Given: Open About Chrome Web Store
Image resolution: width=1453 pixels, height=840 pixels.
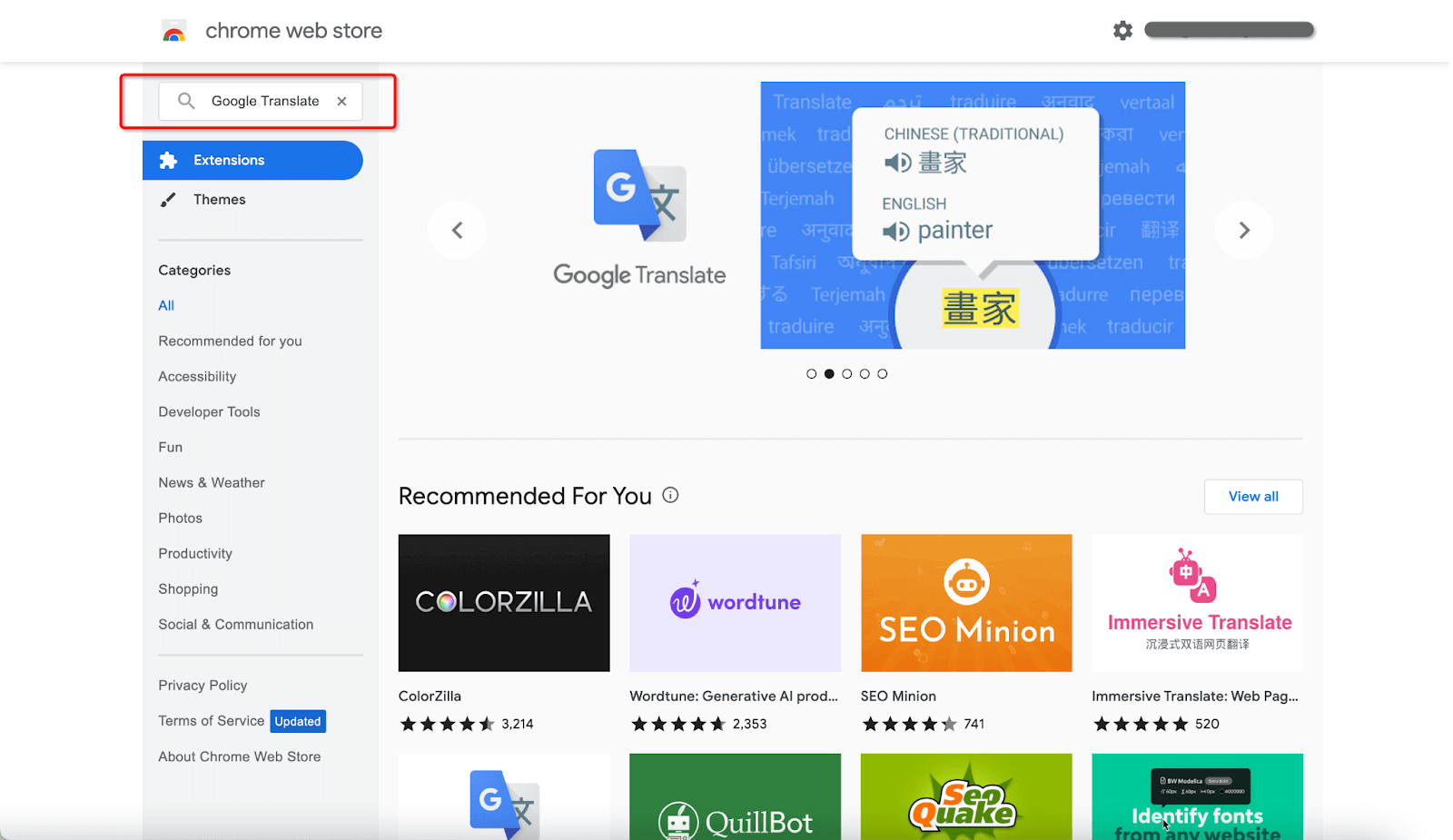Looking at the screenshot, I should [239, 757].
